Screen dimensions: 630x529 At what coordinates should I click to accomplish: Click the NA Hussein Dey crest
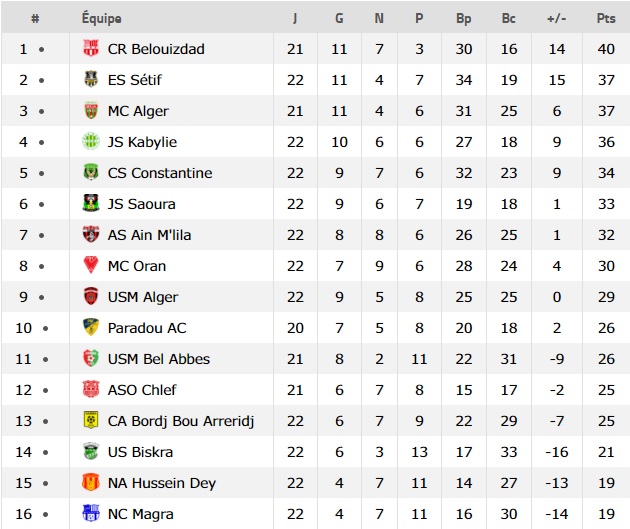pyautogui.click(x=91, y=482)
